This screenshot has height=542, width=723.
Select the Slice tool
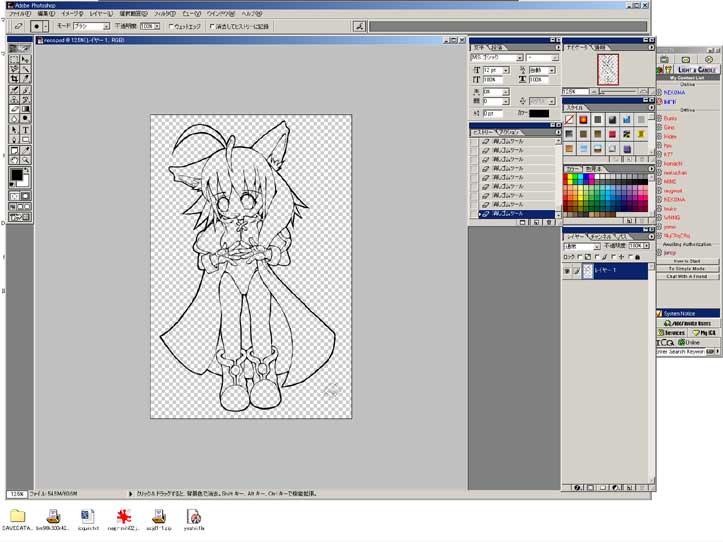(x=25, y=78)
